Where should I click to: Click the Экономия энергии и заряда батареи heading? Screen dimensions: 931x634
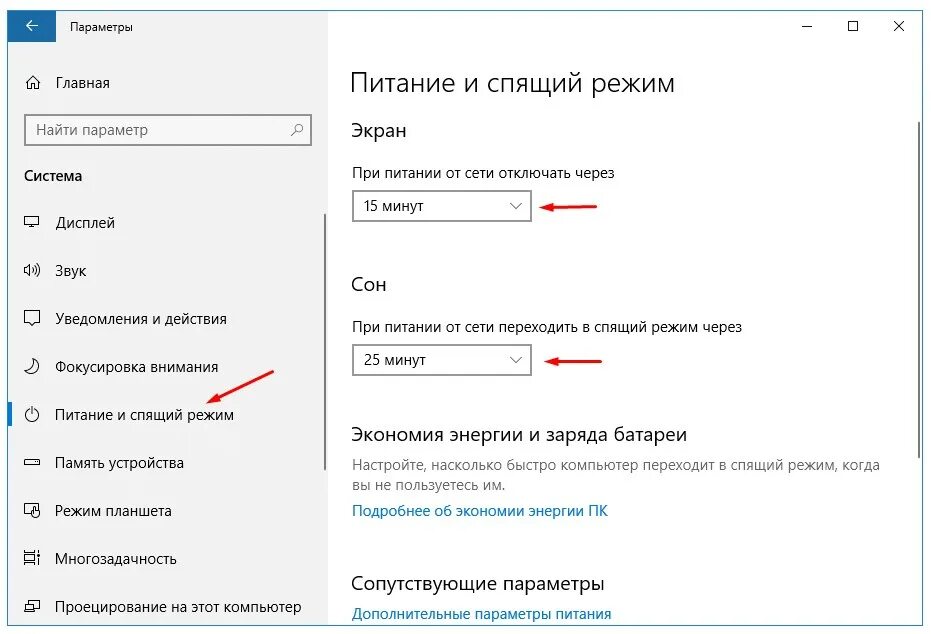point(519,435)
